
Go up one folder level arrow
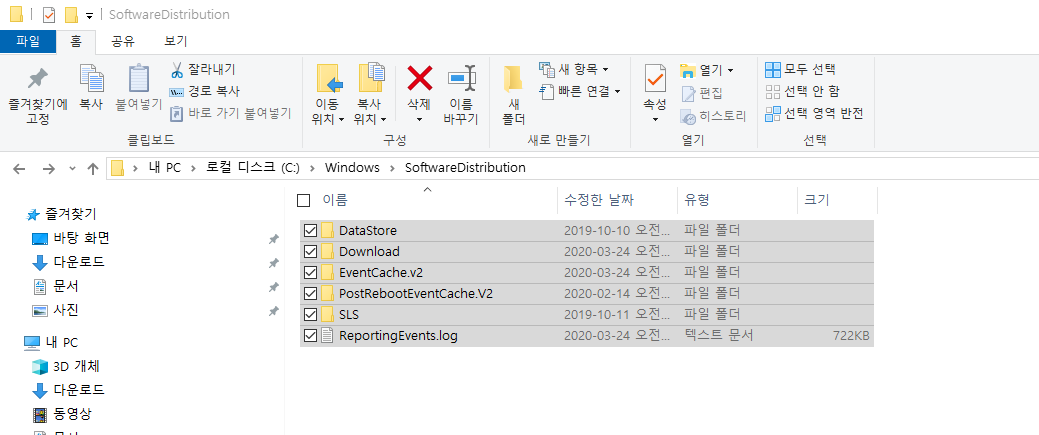93,168
